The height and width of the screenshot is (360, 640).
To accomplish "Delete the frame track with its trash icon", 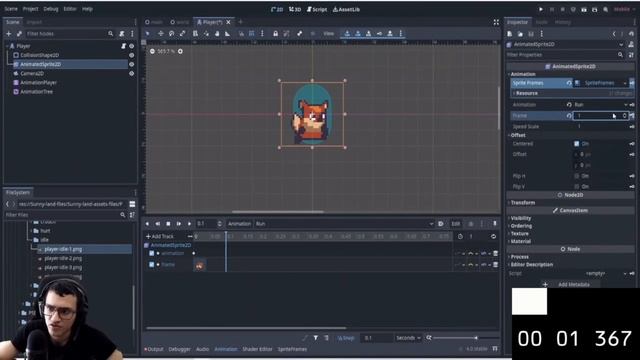I will 496,264.
